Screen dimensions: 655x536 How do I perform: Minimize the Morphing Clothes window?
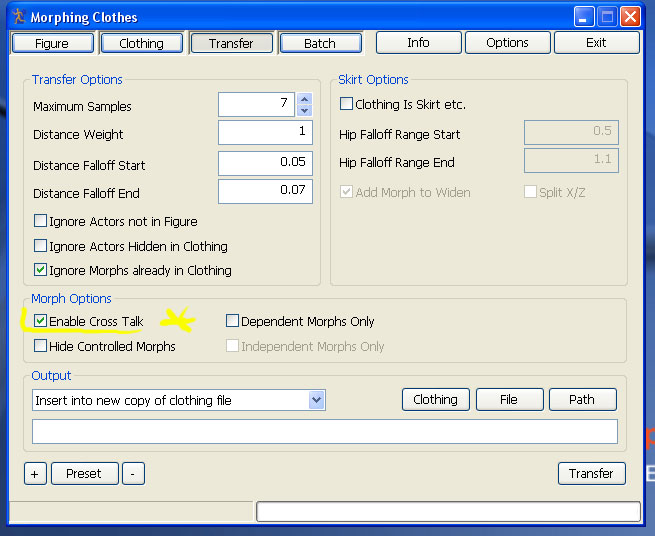584,17
